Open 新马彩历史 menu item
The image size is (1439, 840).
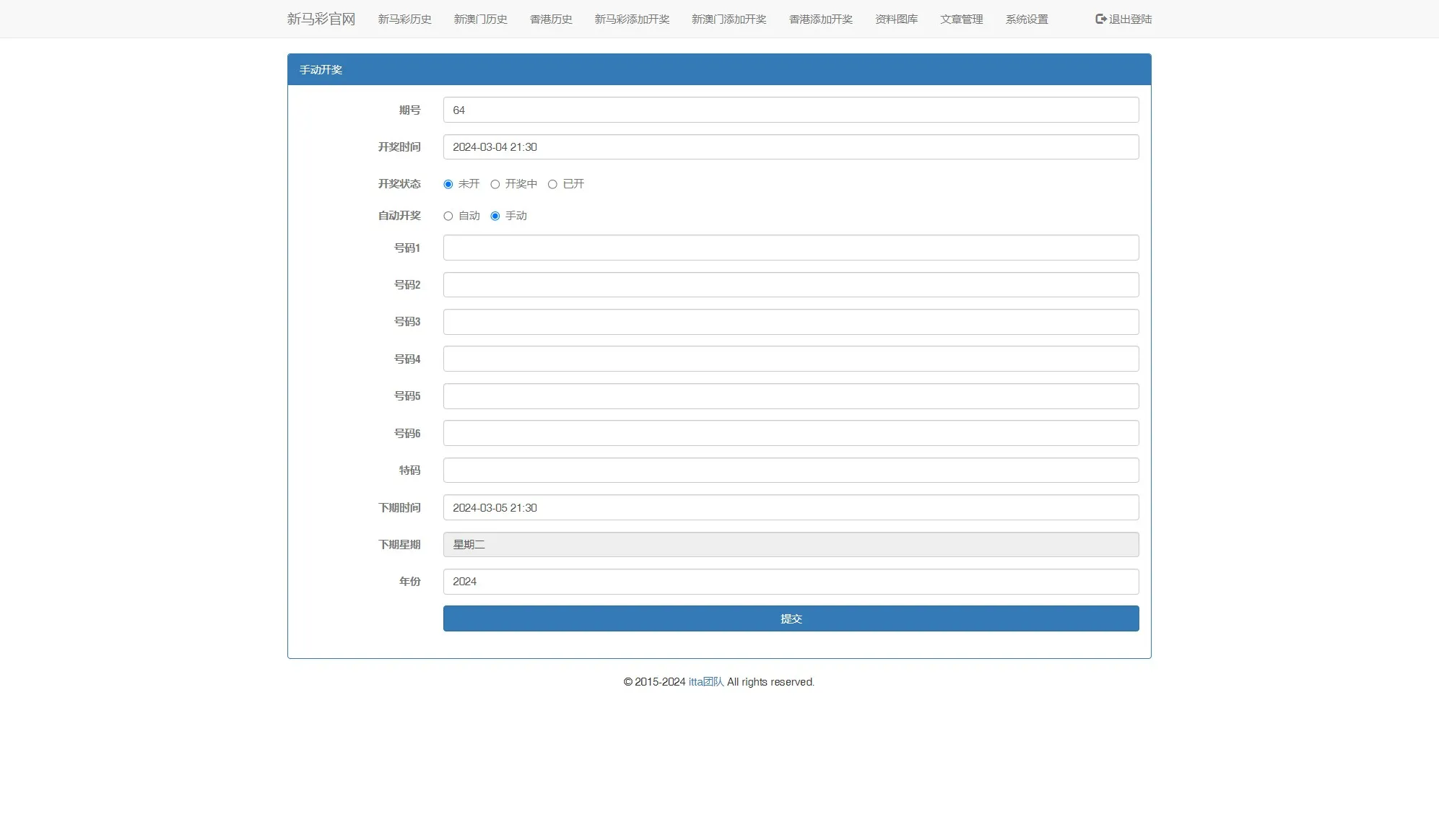[404, 19]
